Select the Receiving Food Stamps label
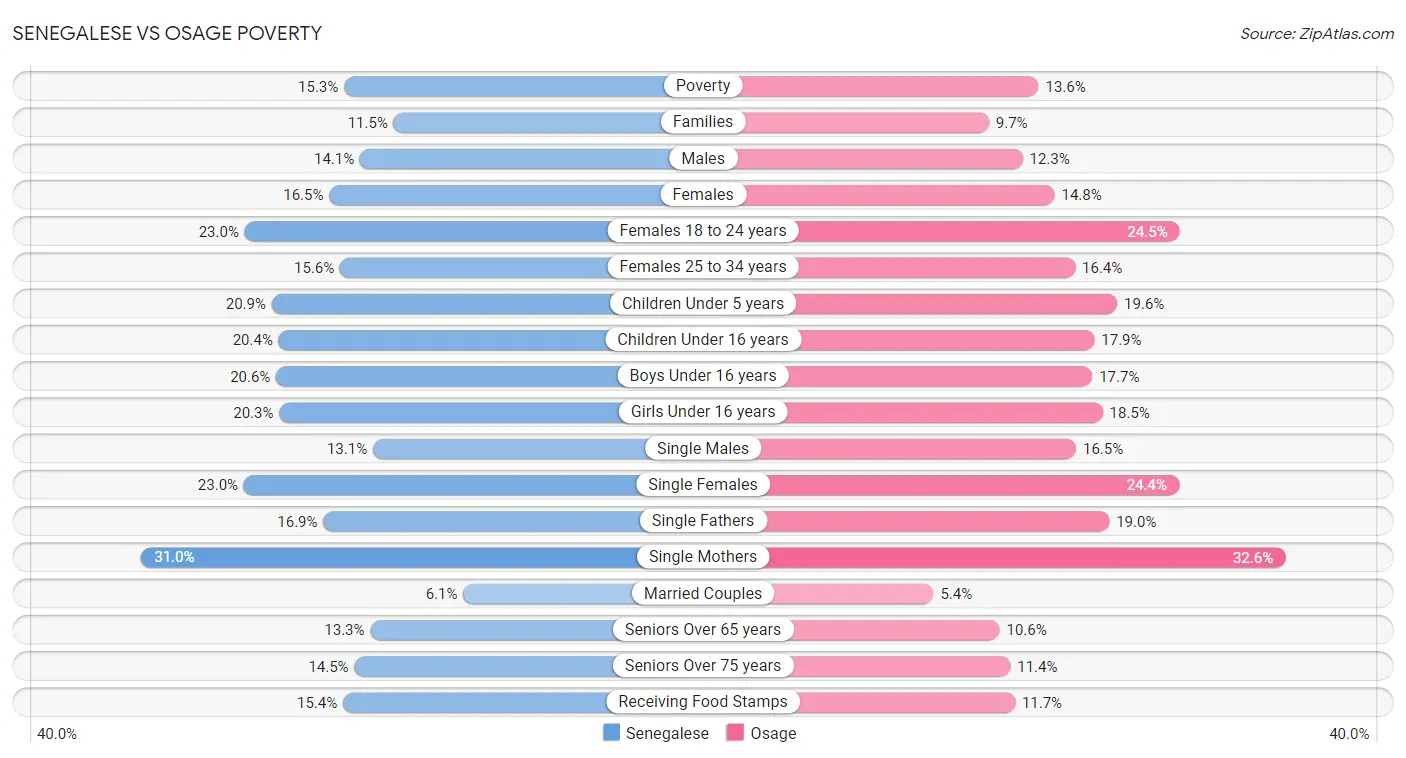This screenshot has width=1406, height=758. coord(703,702)
